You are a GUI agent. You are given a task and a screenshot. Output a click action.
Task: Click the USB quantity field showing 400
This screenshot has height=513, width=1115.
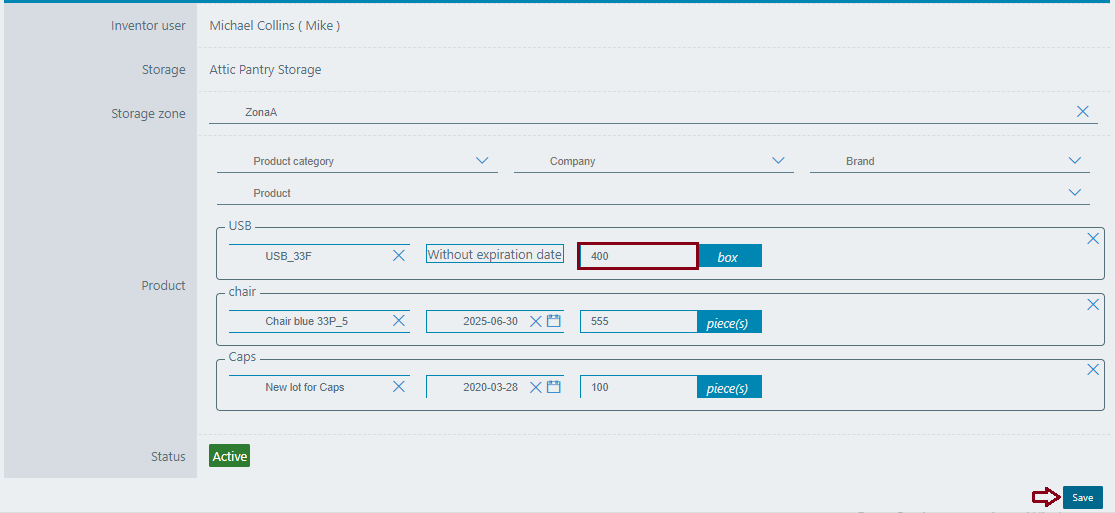[637, 256]
